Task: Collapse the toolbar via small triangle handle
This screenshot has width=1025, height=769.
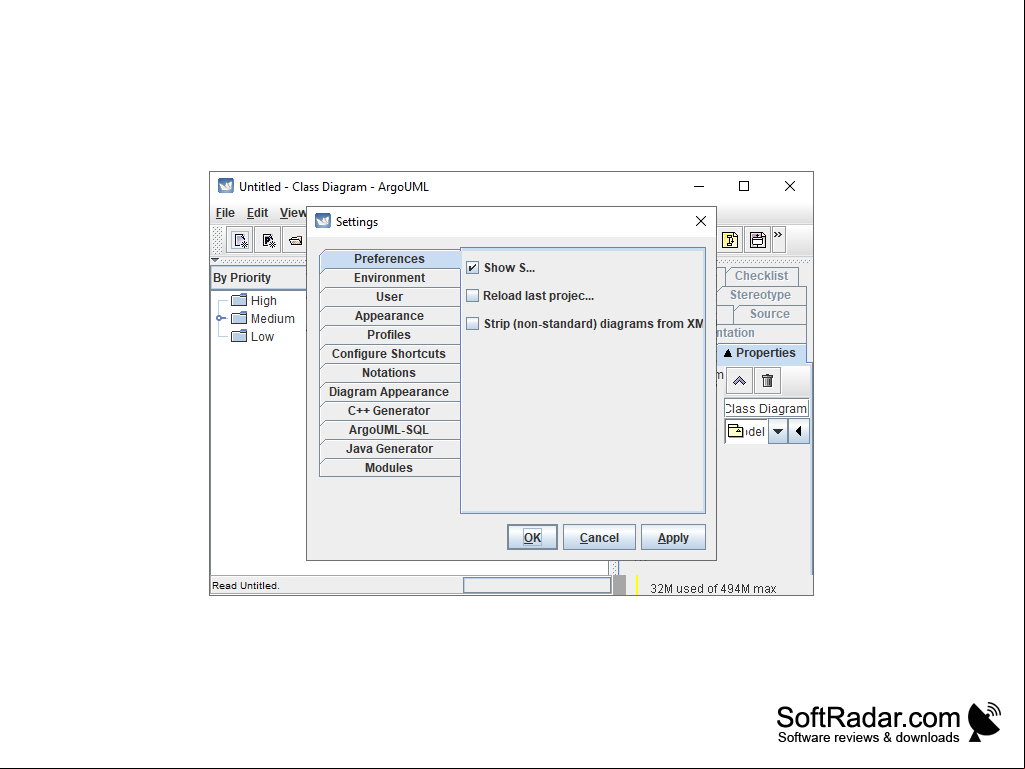Action: tap(215, 260)
